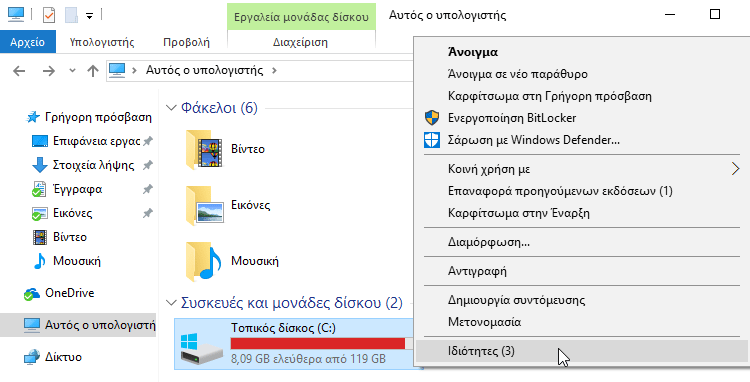Go up one folder level arrow
This screenshot has height=382, width=750.
coord(93,71)
